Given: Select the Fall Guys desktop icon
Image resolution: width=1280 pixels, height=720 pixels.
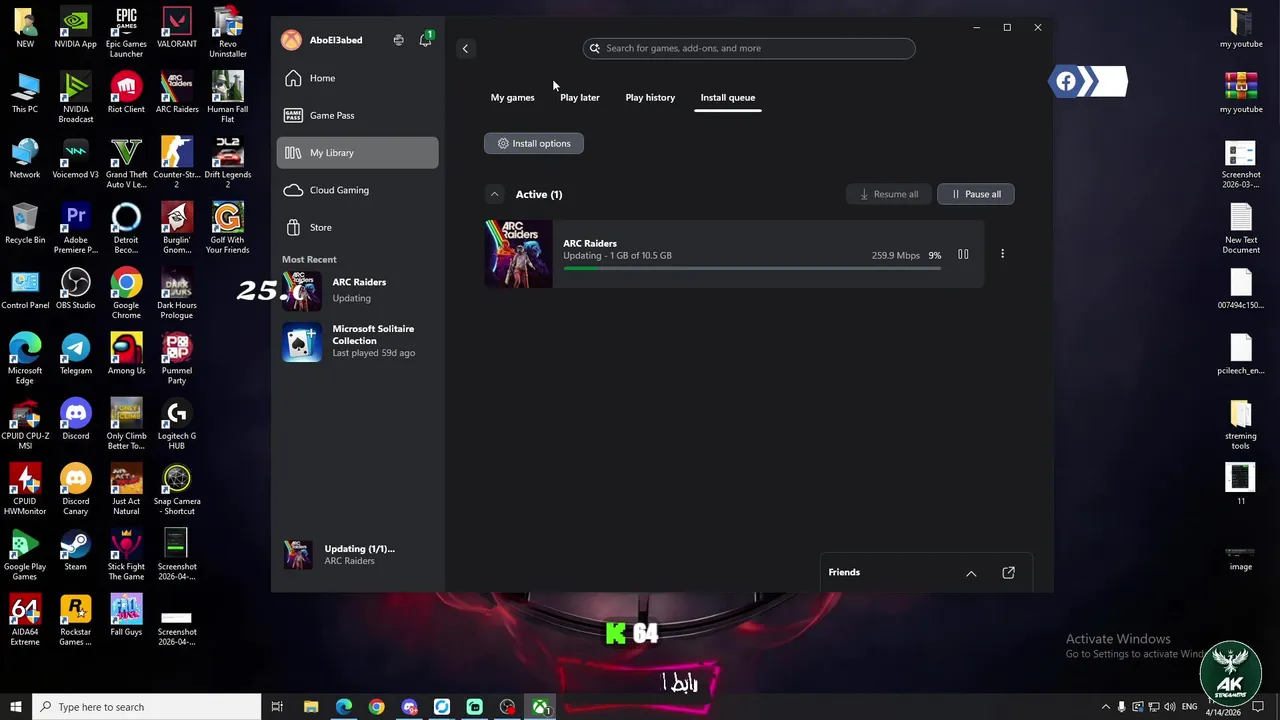Looking at the screenshot, I should [126, 616].
